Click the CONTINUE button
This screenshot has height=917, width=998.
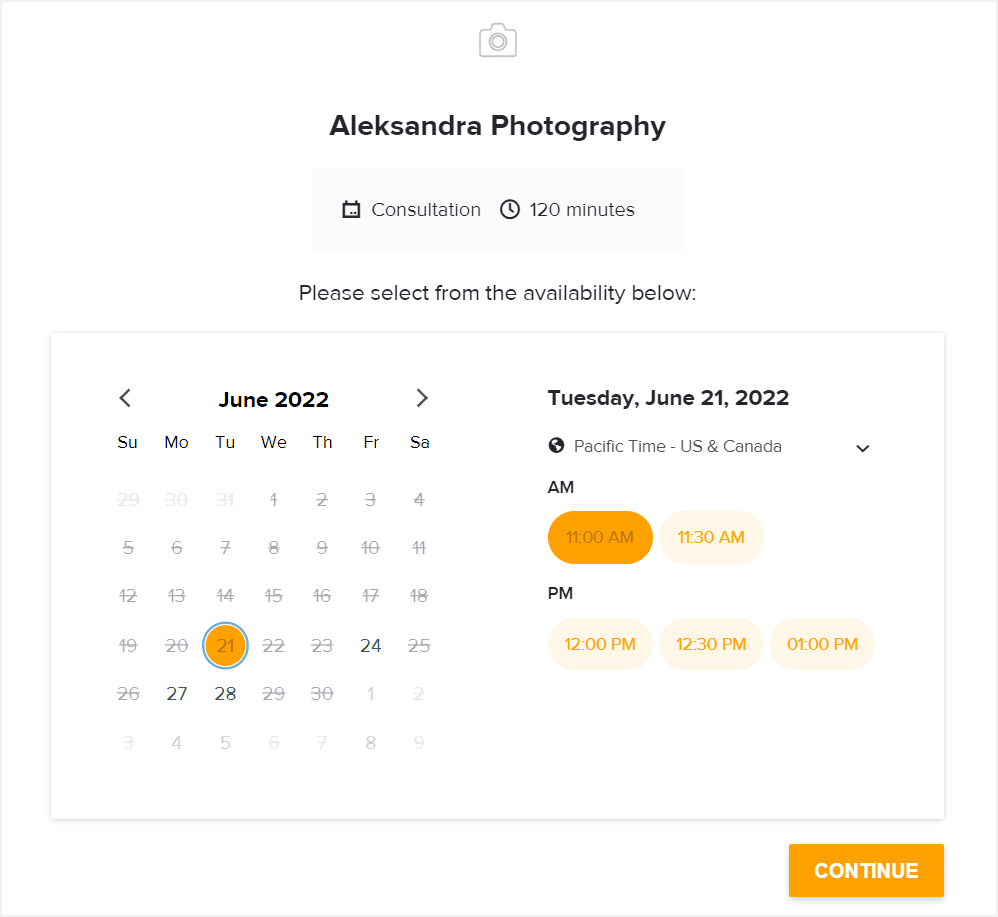click(x=866, y=871)
